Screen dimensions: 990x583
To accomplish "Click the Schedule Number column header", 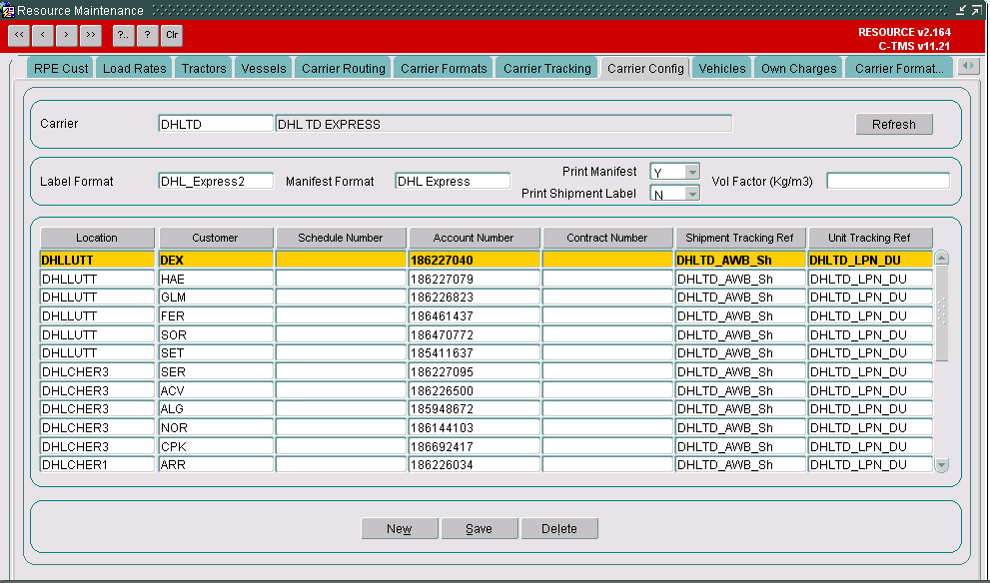I will coord(340,238).
